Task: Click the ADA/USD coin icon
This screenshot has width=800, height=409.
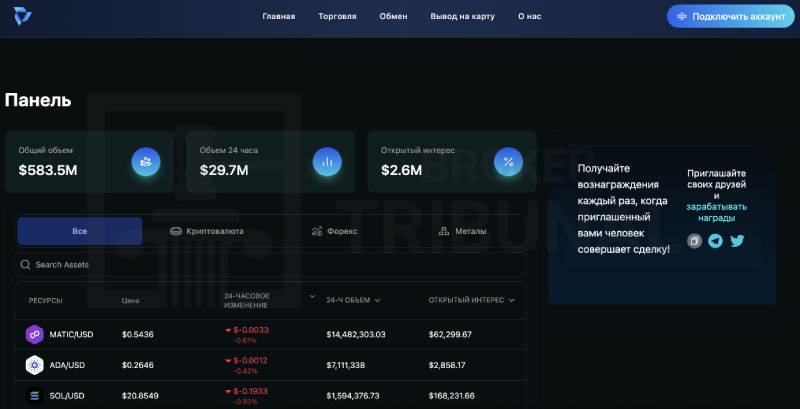Action: [x=34, y=366]
